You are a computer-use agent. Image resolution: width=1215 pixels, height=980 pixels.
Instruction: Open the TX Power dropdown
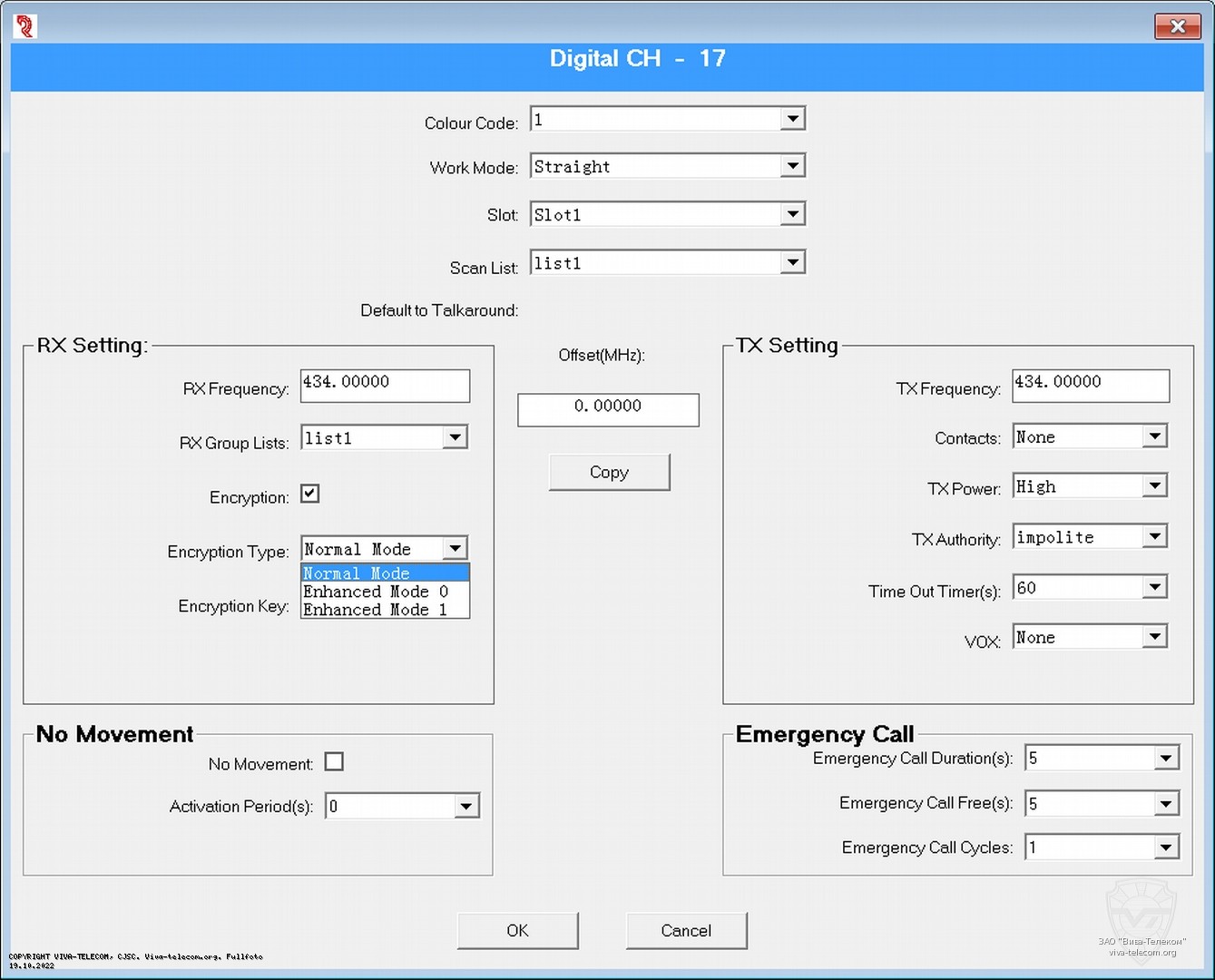tap(1154, 486)
